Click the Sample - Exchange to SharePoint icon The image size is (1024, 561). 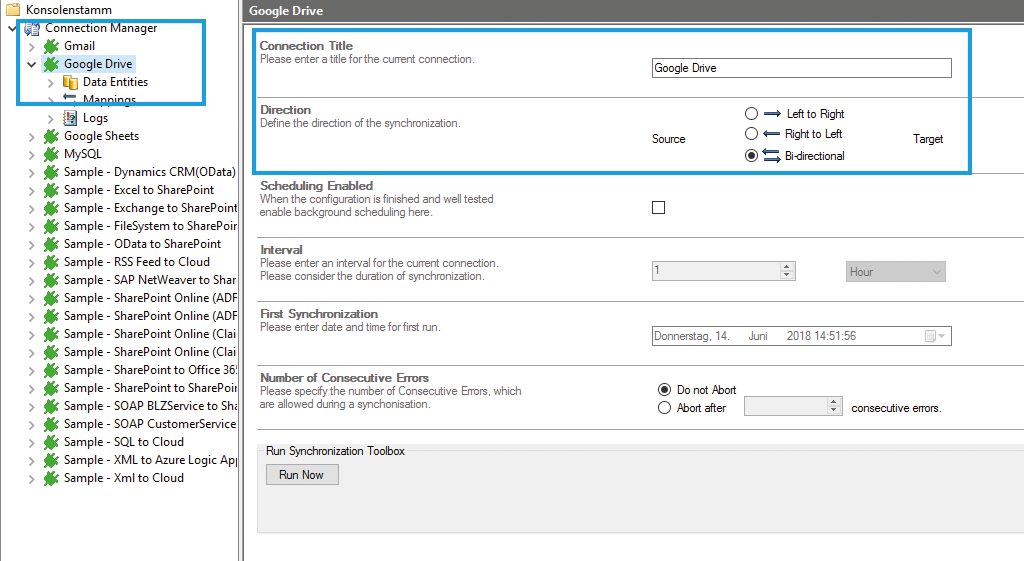pos(51,208)
